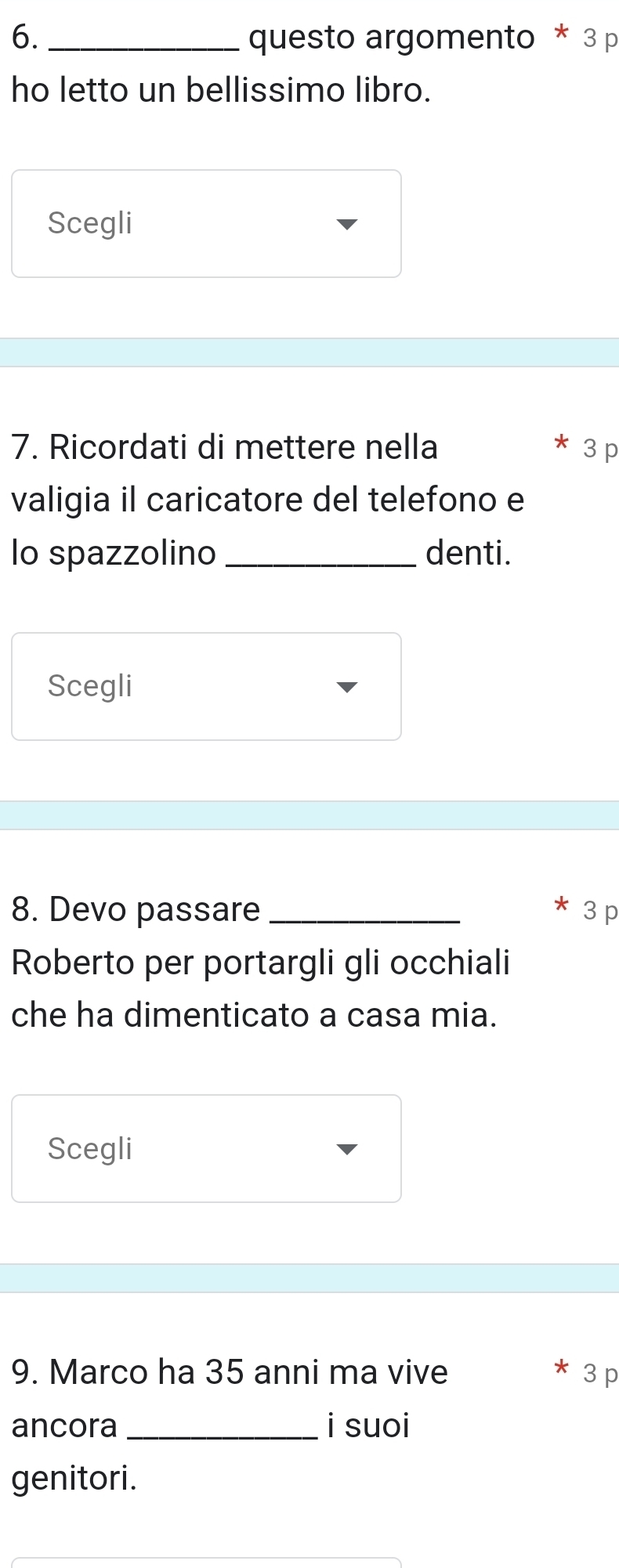Click the points label beside question 8
The width and height of the screenshot is (619, 1568).
[x=600, y=911]
